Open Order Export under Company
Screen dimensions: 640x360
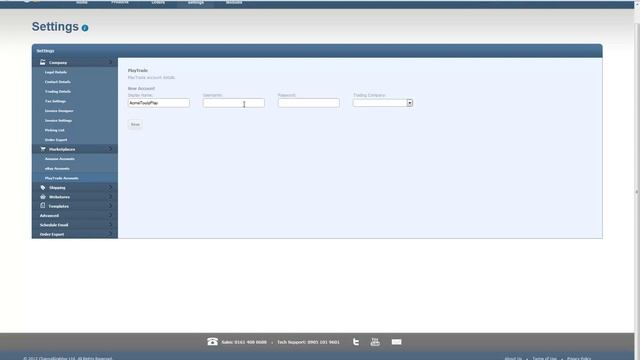pos(56,140)
